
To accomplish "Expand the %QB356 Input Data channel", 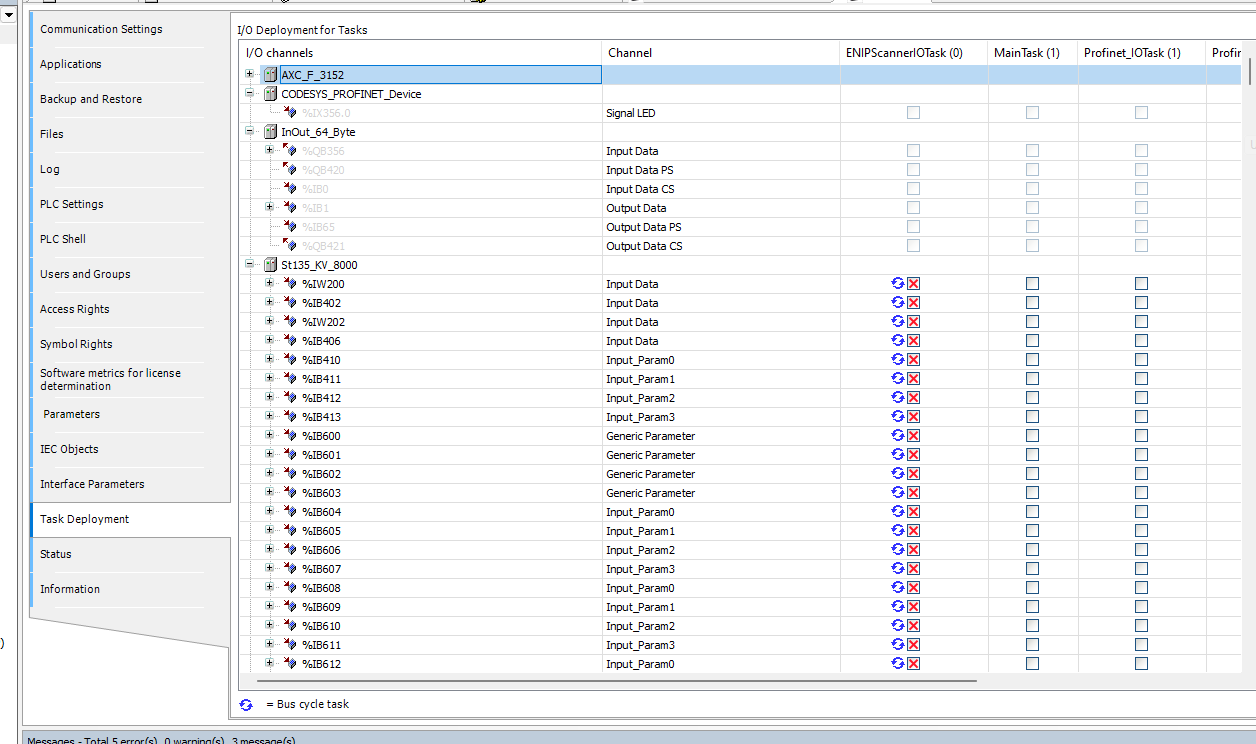I will point(269,150).
